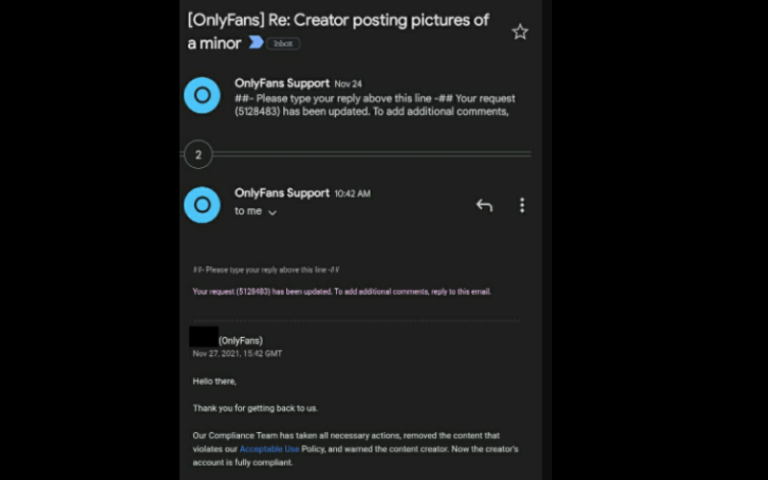Star this email conversation
The height and width of the screenshot is (480, 768).
pyautogui.click(x=519, y=32)
